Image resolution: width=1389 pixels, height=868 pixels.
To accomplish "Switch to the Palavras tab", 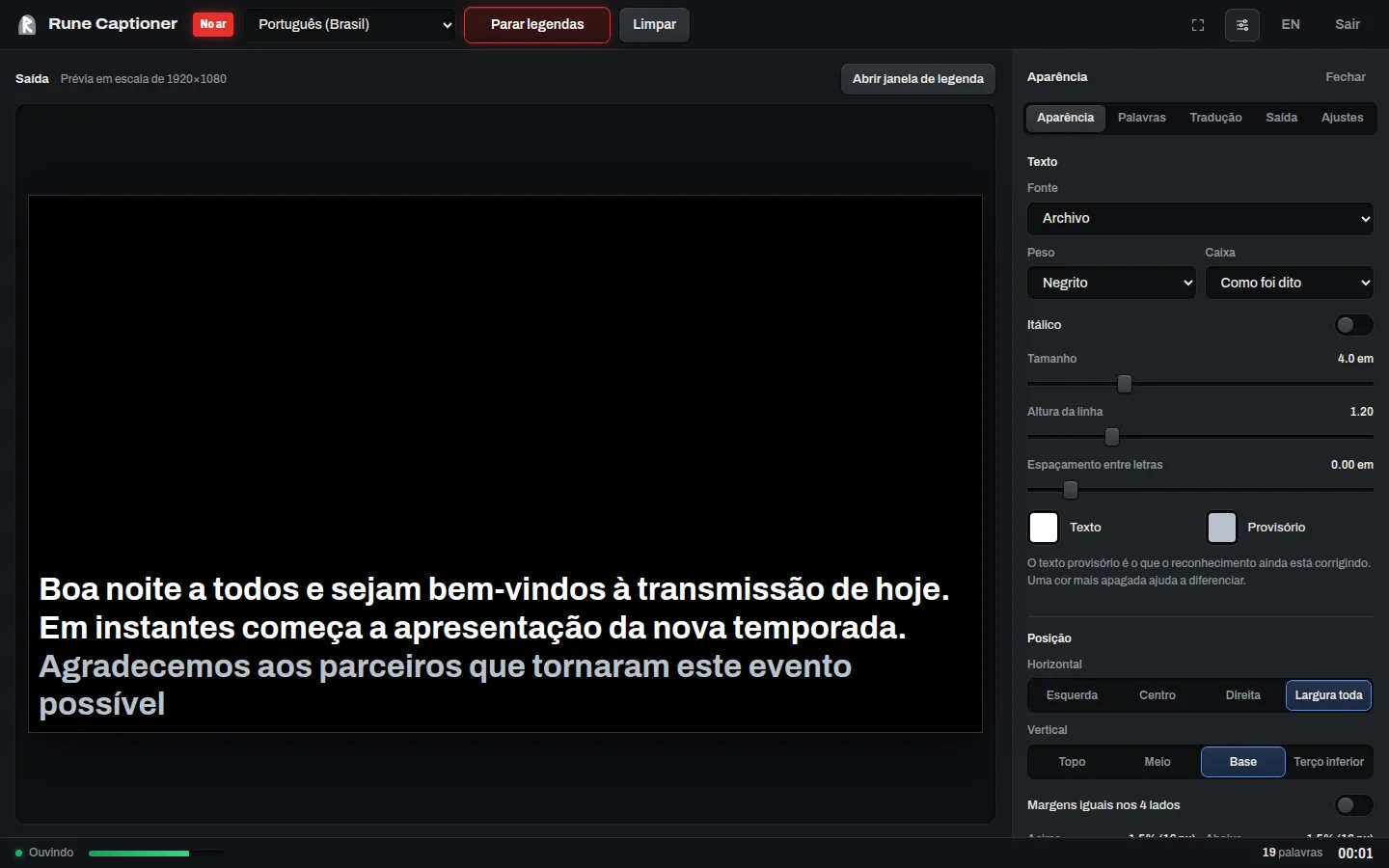I will pos(1142,118).
